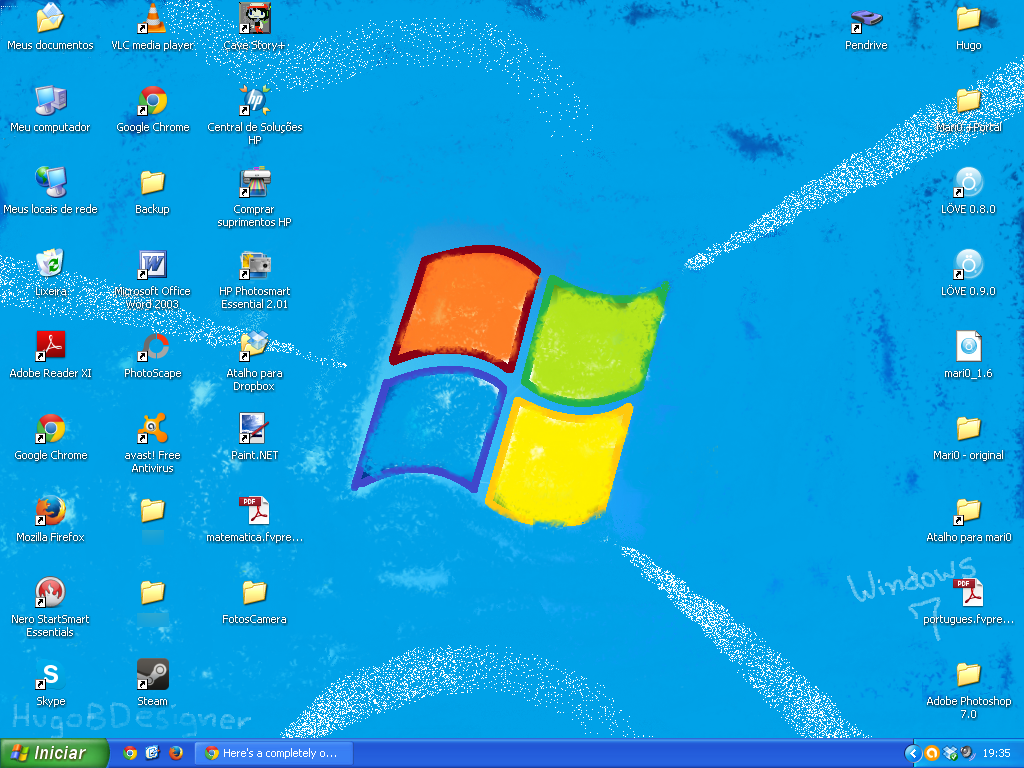Select the Cave Story+ game shortcut
The height and width of the screenshot is (768, 1024).
pyautogui.click(x=254, y=19)
